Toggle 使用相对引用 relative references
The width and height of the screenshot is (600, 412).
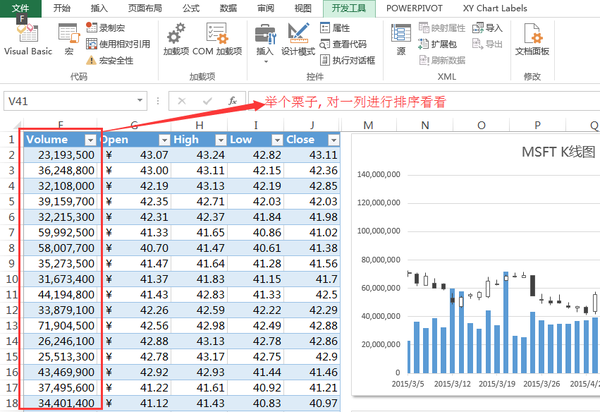point(118,44)
